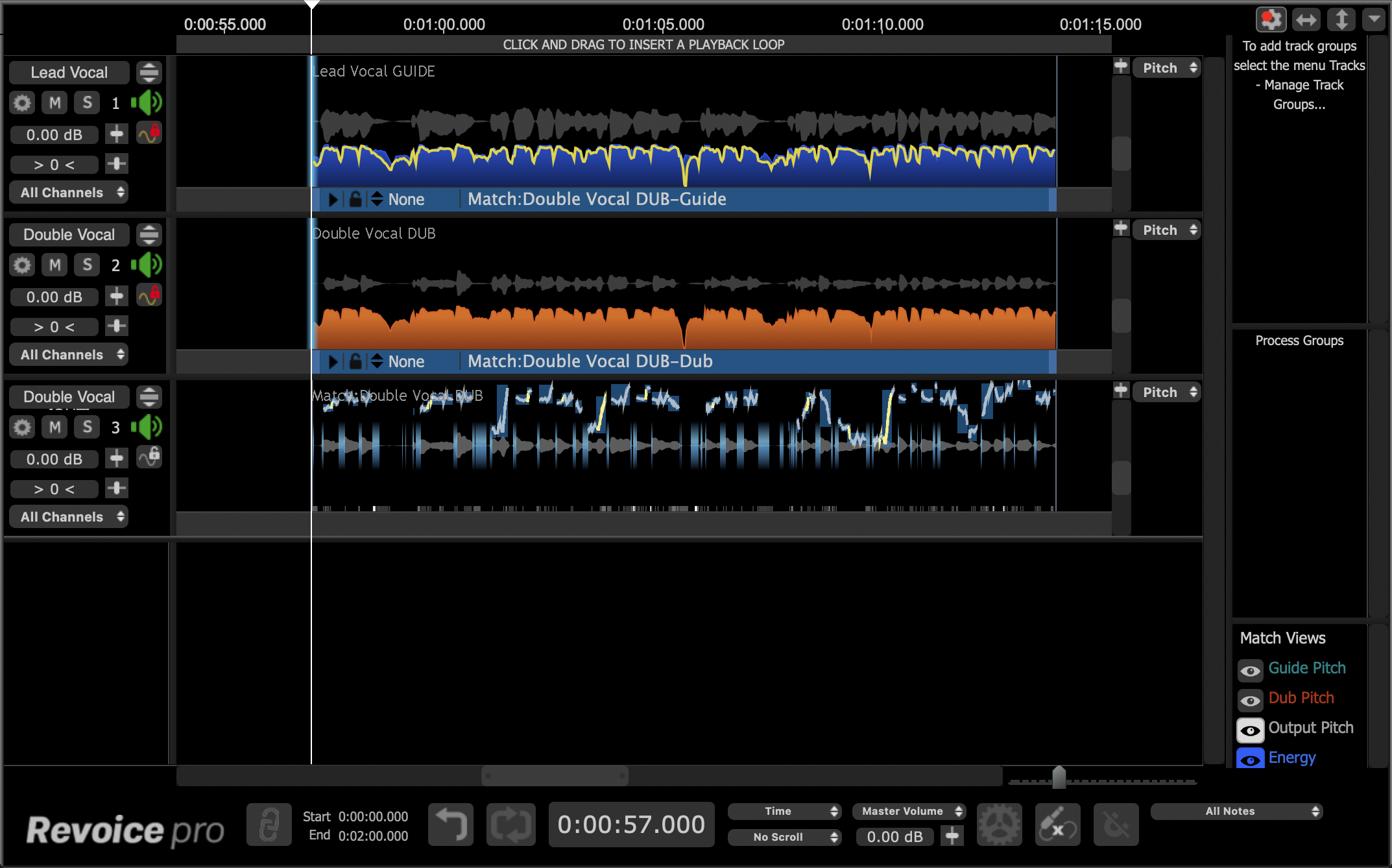Image resolution: width=1392 pixels, height=868 pixels.
Task: Toggle Guide Pitch view eye
Action: [x=1250, y=669]
